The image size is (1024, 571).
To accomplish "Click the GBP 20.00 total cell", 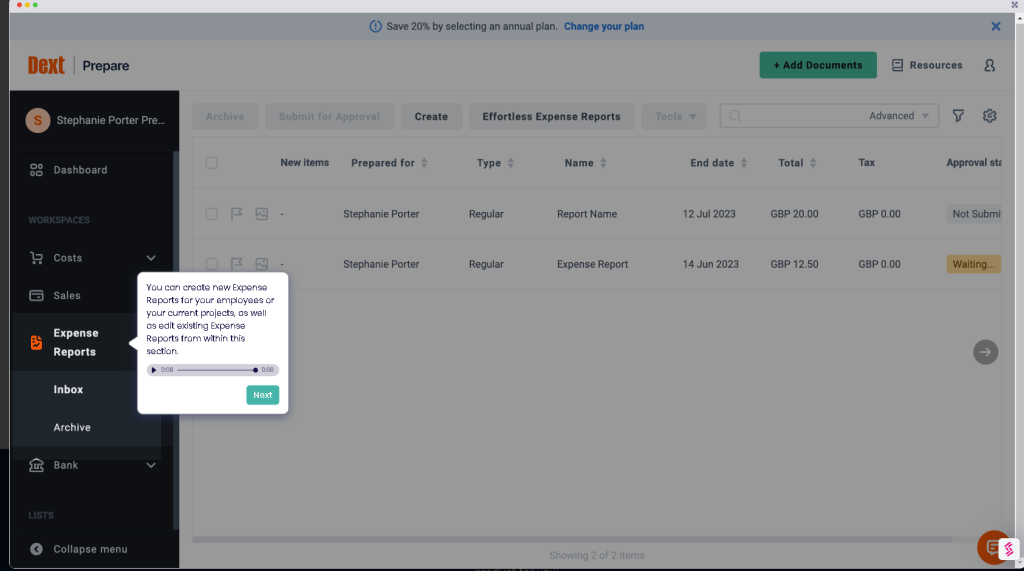I will 794,214.
